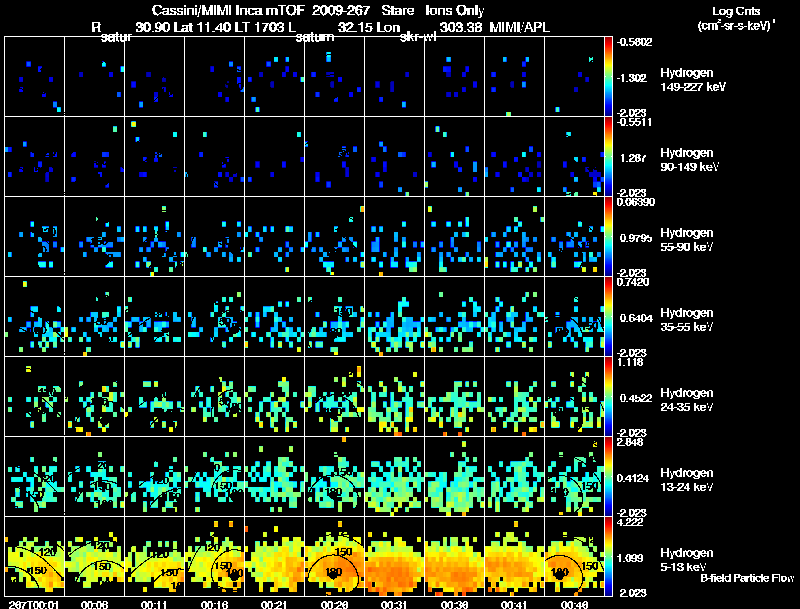Select the 13-24 keV panel at 00:16
Viewport: 800px width, 609px height.
(214, 476)
